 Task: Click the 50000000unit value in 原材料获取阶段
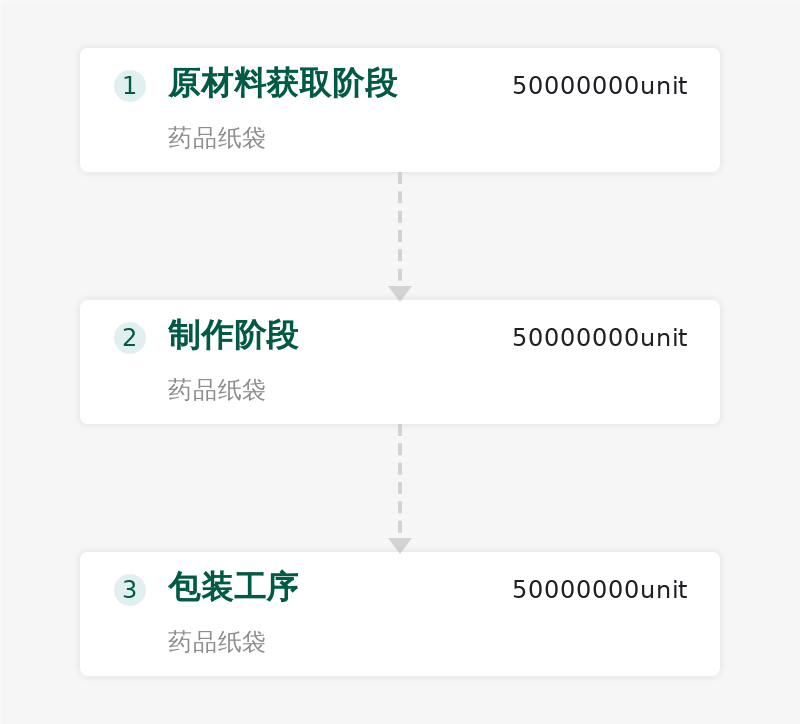pos(599,86)
